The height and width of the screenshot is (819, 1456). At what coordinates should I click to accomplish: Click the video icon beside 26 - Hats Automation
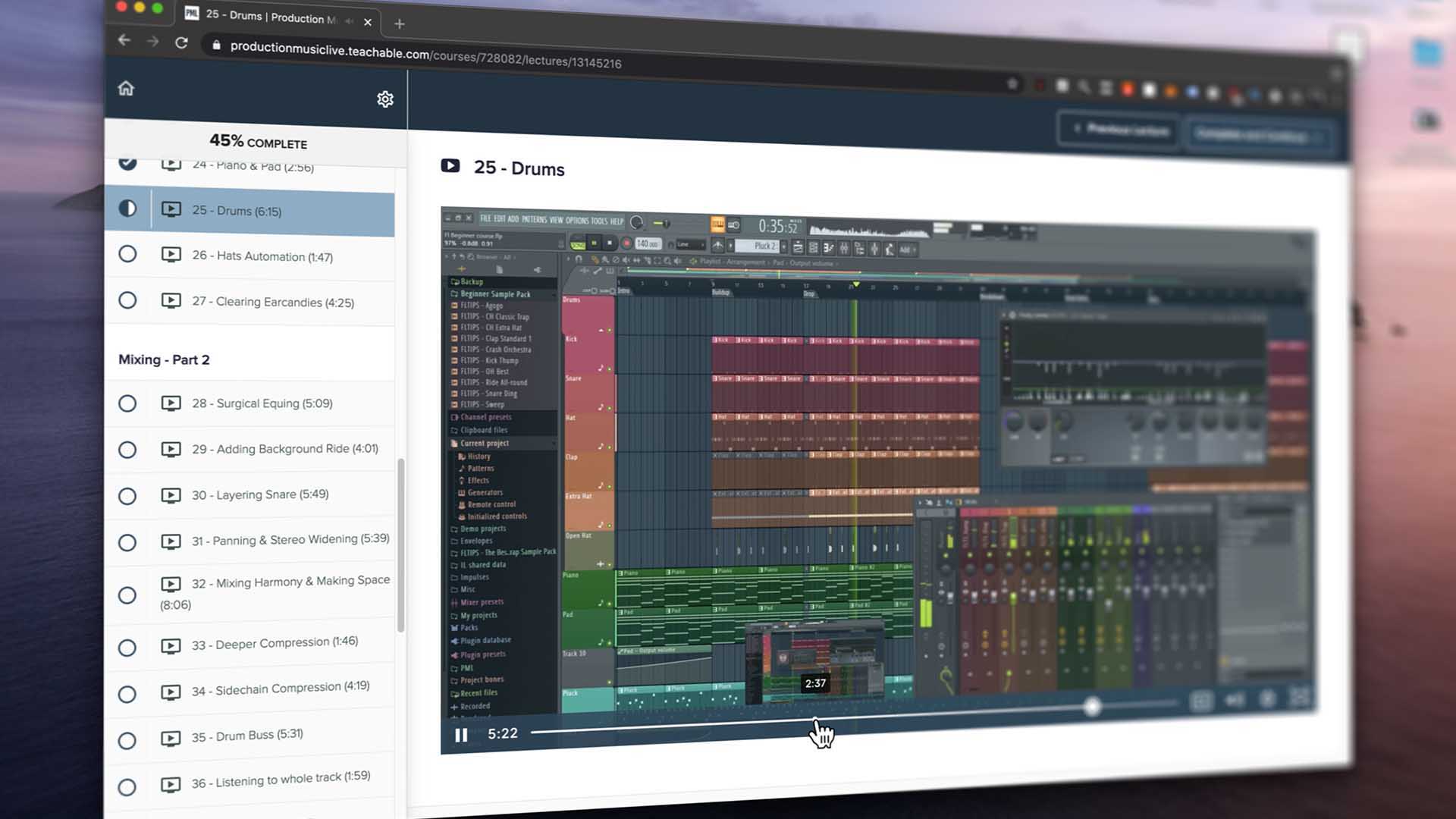tap(171, 255)
